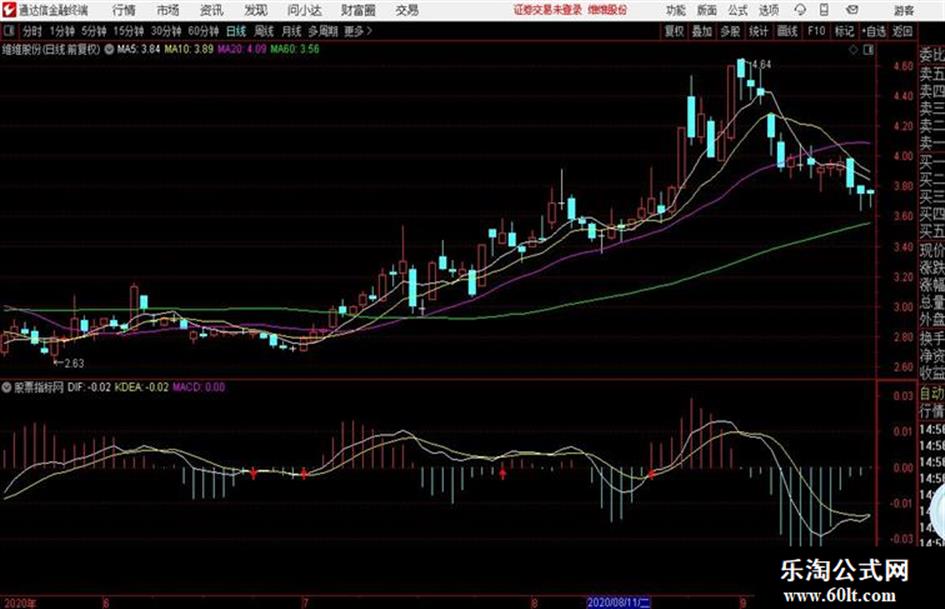Click the 证券交易未登录 login link
Image resolution: width=945 pixels, height=609 pixels.
click(548, 10)
